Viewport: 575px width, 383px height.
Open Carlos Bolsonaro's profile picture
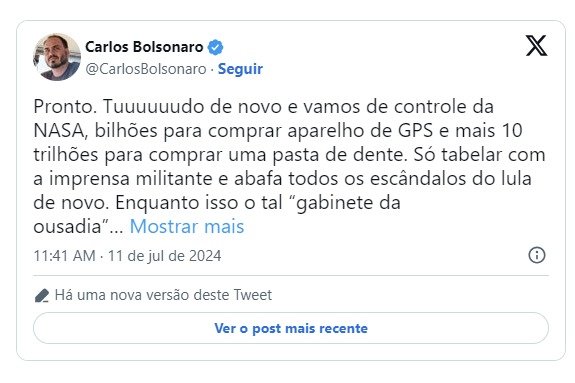pos(57,57)
